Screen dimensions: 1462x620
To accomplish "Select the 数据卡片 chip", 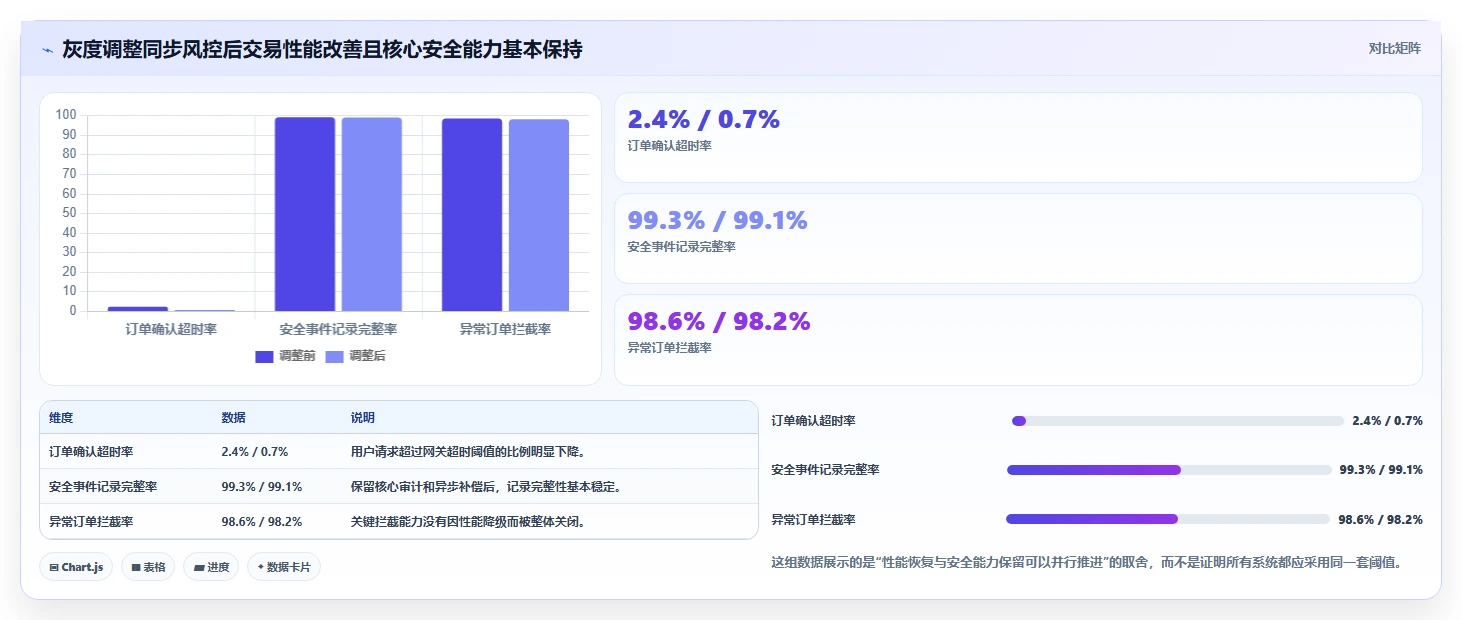I will [284, 567].
